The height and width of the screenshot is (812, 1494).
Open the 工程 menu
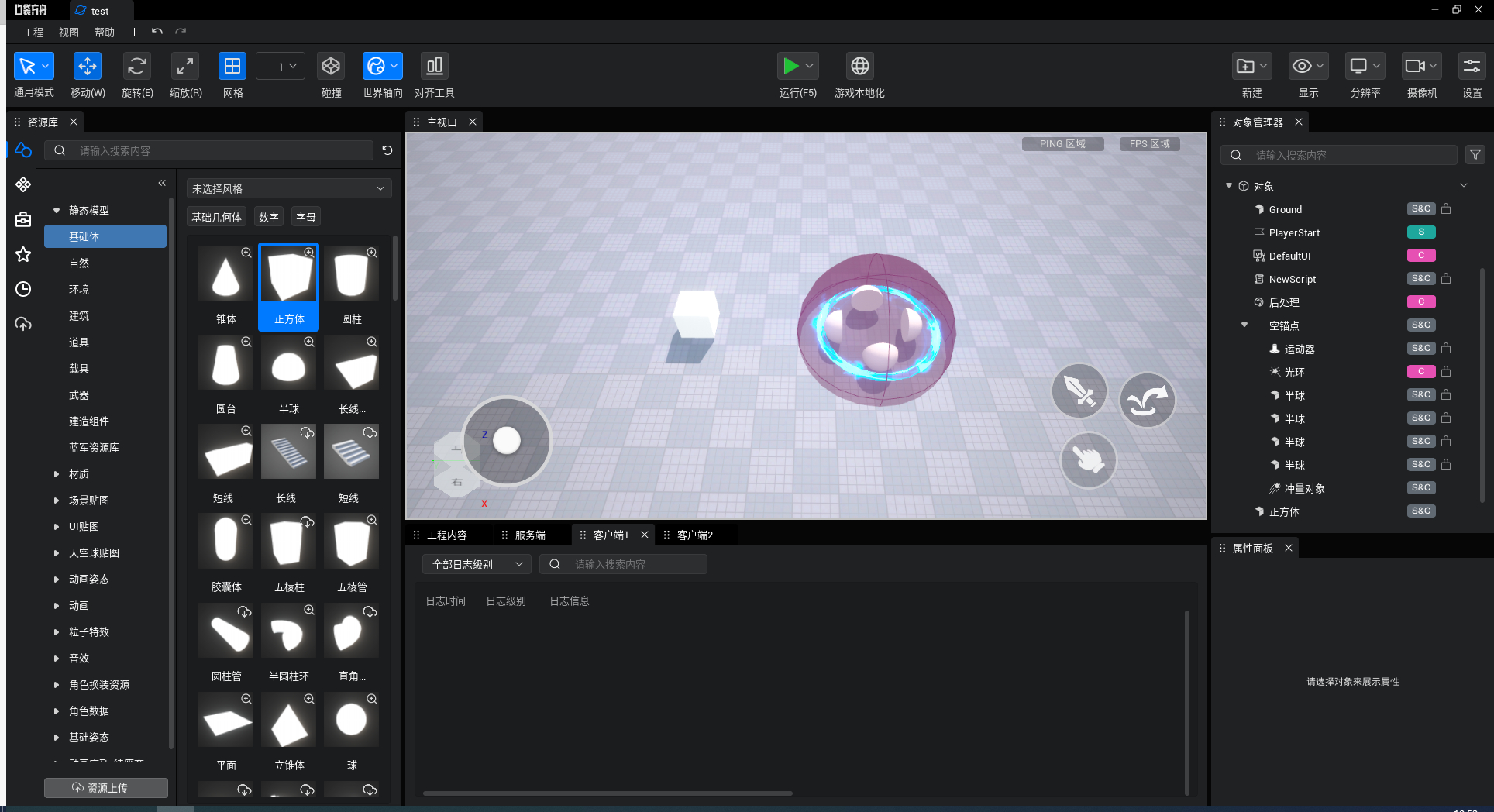click(x=33, y=33)
